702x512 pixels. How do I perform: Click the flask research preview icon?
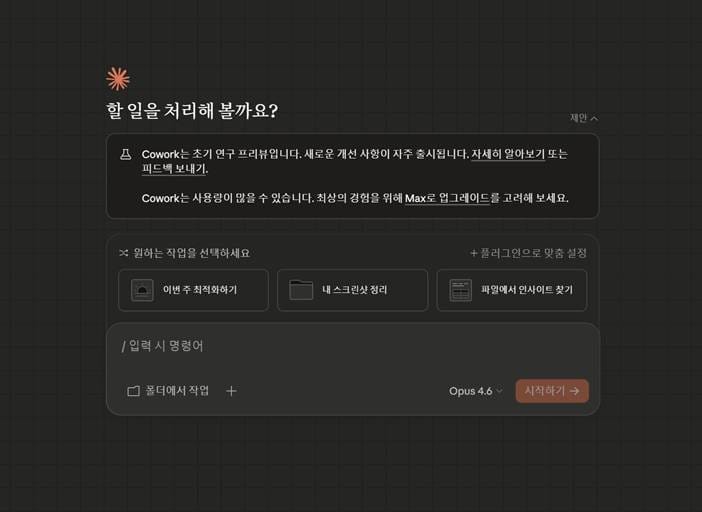[x=126, y=154]
